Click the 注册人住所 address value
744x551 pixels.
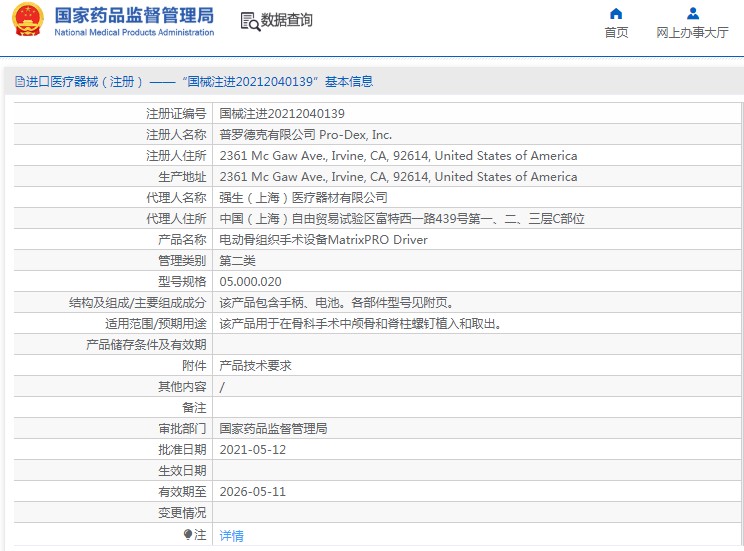pos(398,156)
